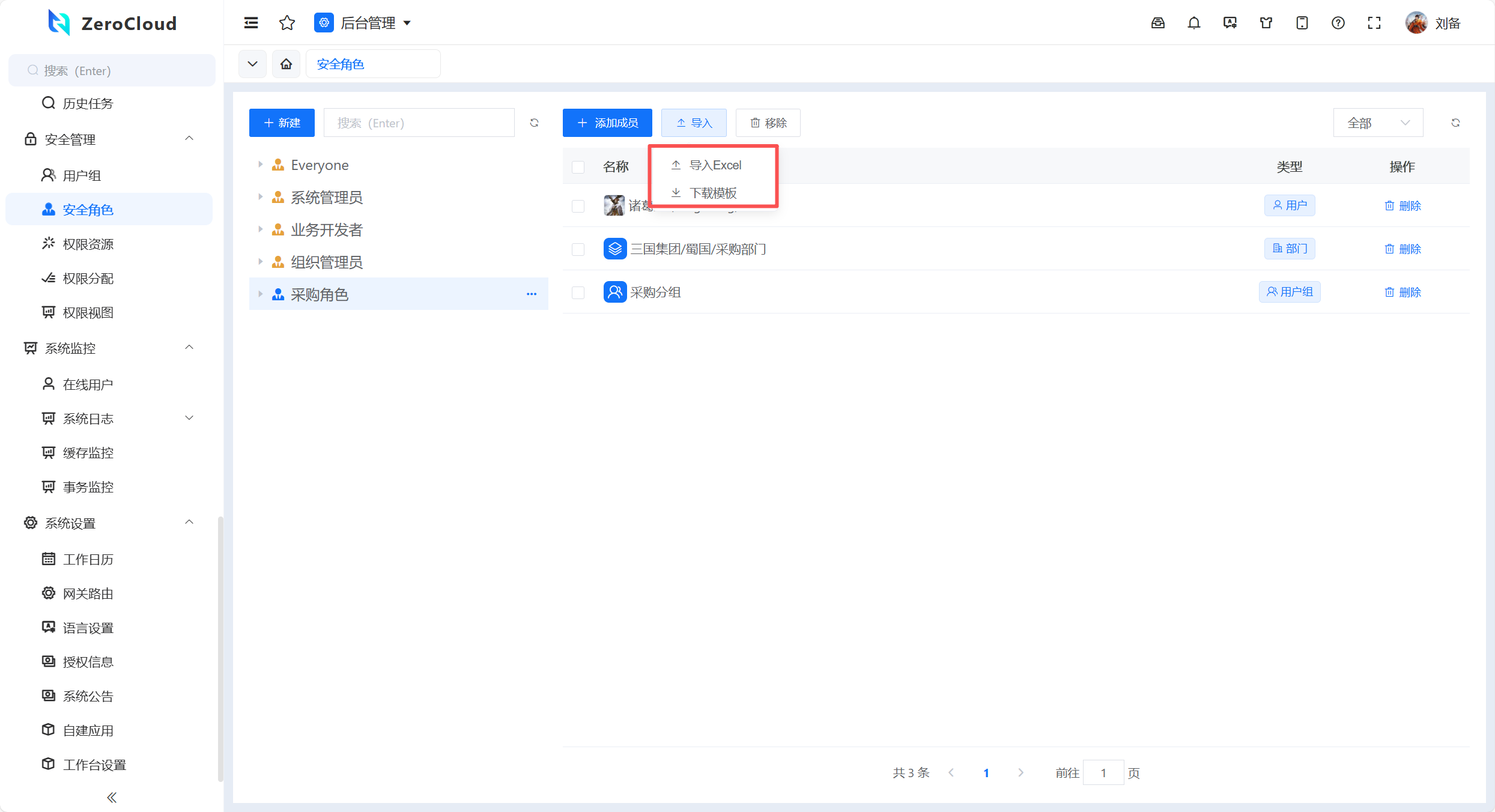Expand the Everyone role tree node
The height and width of the screenshot is (812, 1495).
(260, 165)
